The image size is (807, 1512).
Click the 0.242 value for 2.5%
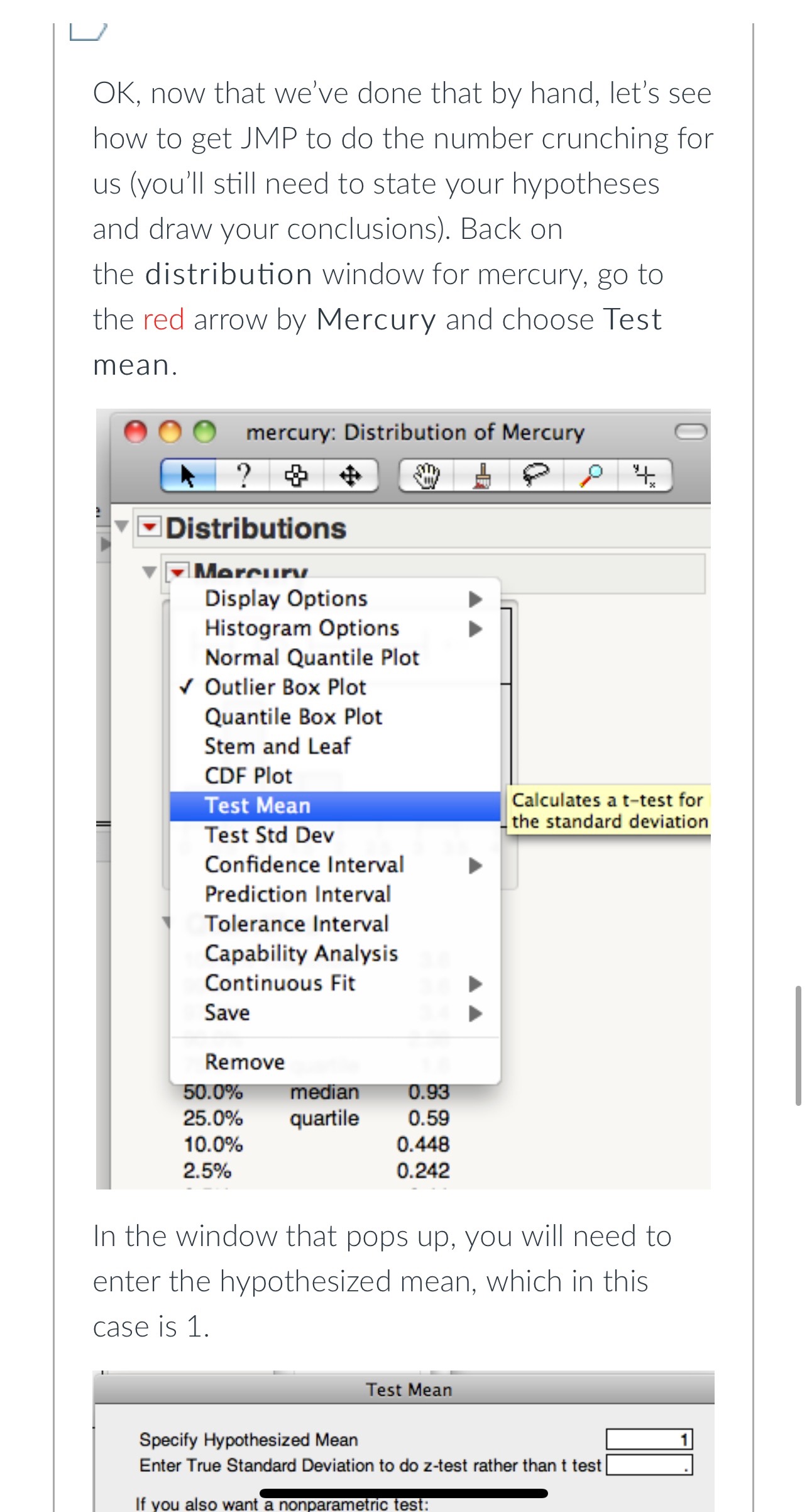click(x=423, y=1171)
